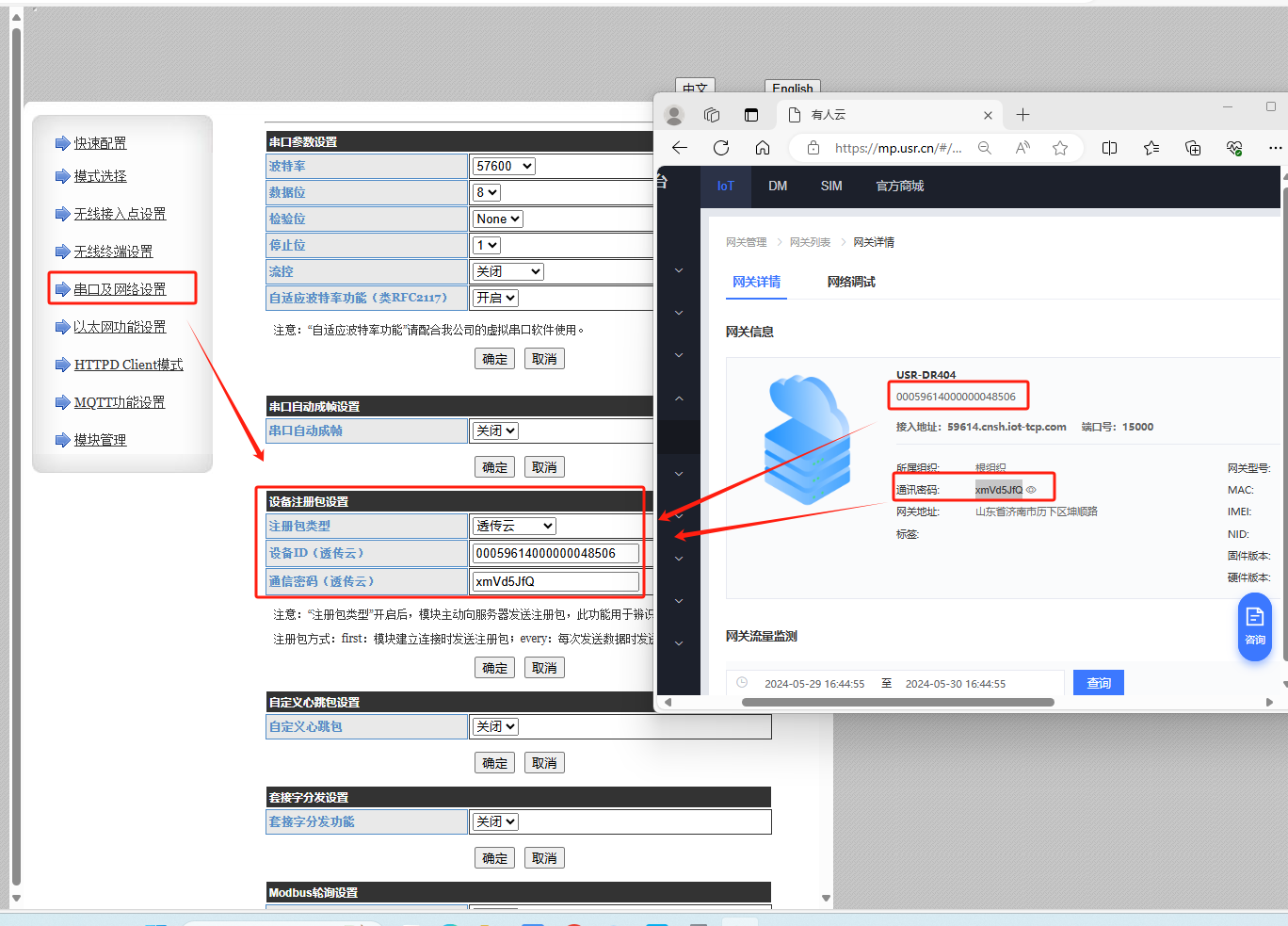Viewport: 1288px width, 926px height.
Task: Open the 套接字分发功能 dropdown
Action: click(495, 821)
